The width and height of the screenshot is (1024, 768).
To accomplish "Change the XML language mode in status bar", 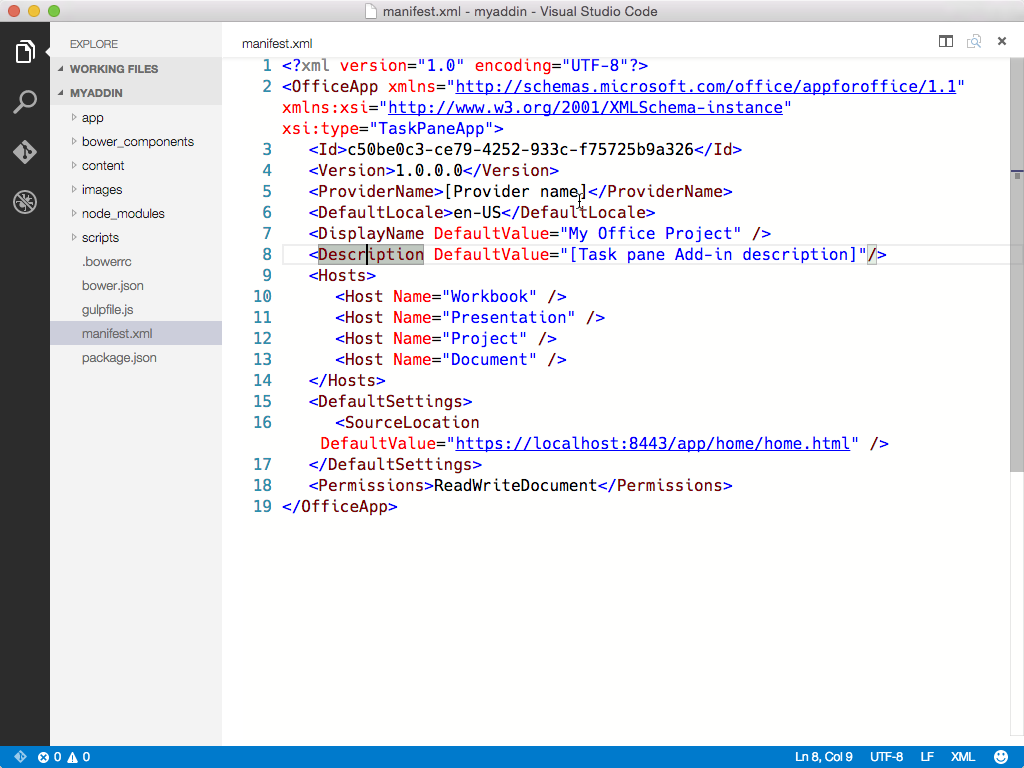I will pyautogui.click(x=962, y=757).
